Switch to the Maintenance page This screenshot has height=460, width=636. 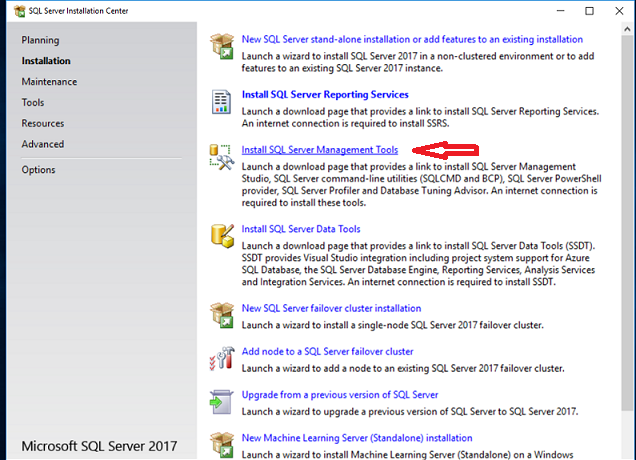pyautogui.click(x=49, y=81)
